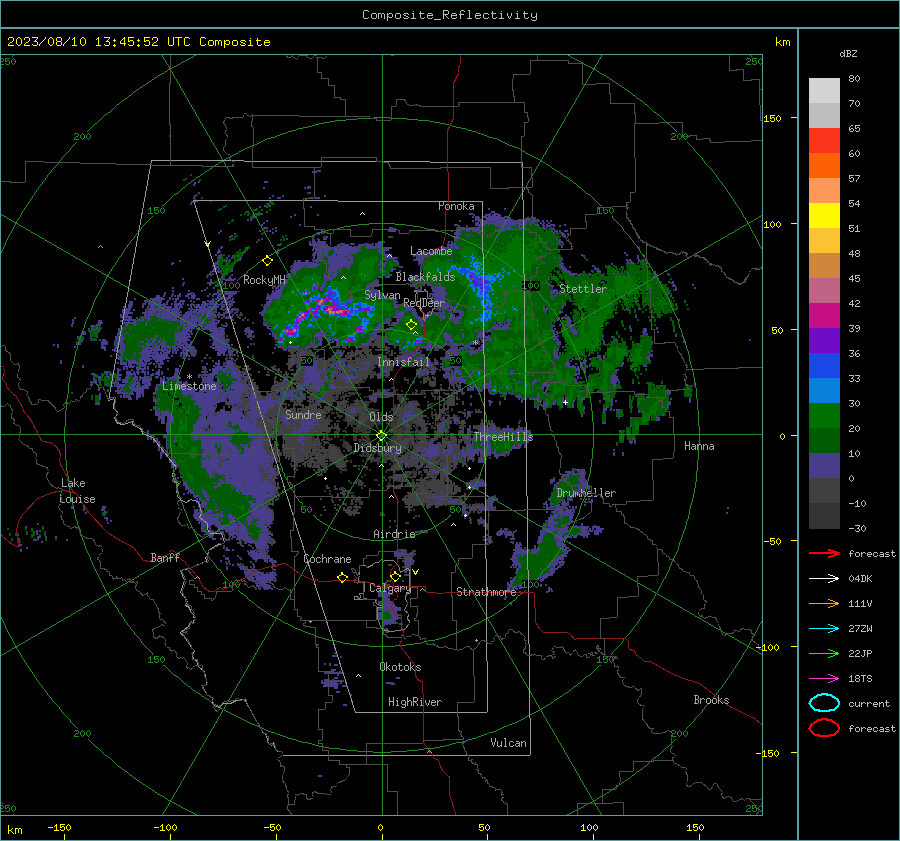Click the Lake Louise label
Image resolution: width=900 pixels, height=841 pixels.
pyautogui.click(x=77, y=491)
